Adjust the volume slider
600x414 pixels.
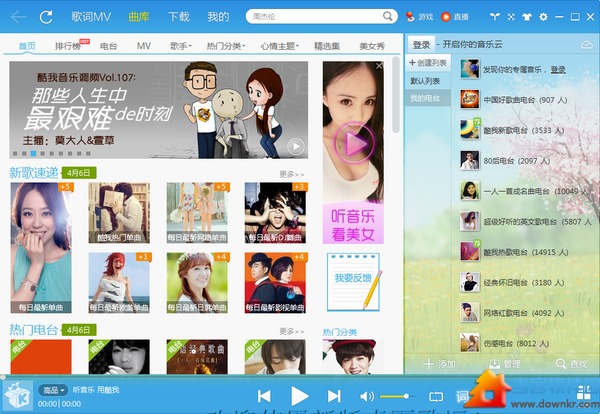395,396
